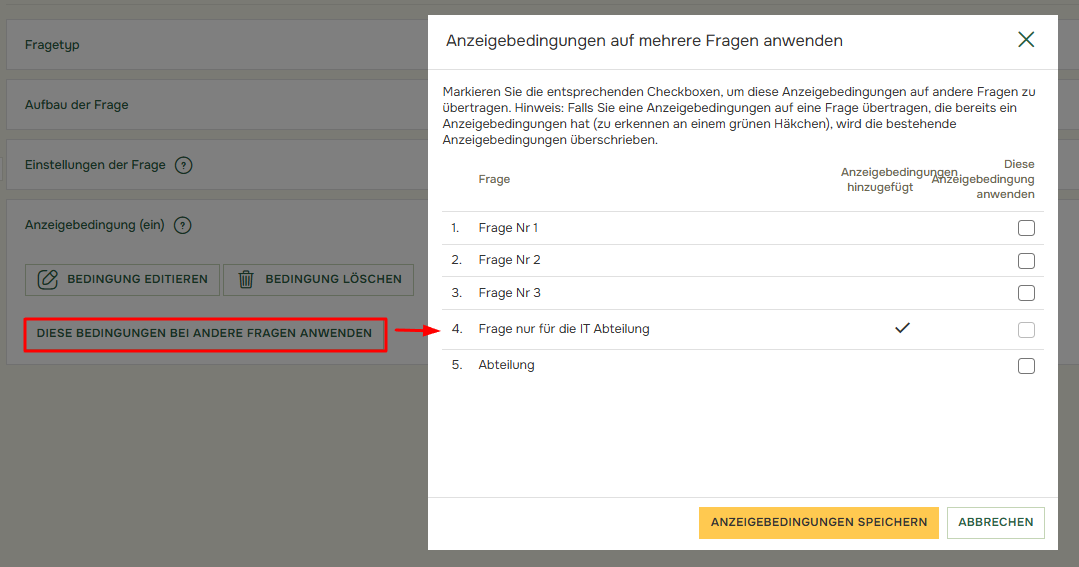Check the box for Frage Nr 3
1079x567 pixels.
[x=1026, y=293]
